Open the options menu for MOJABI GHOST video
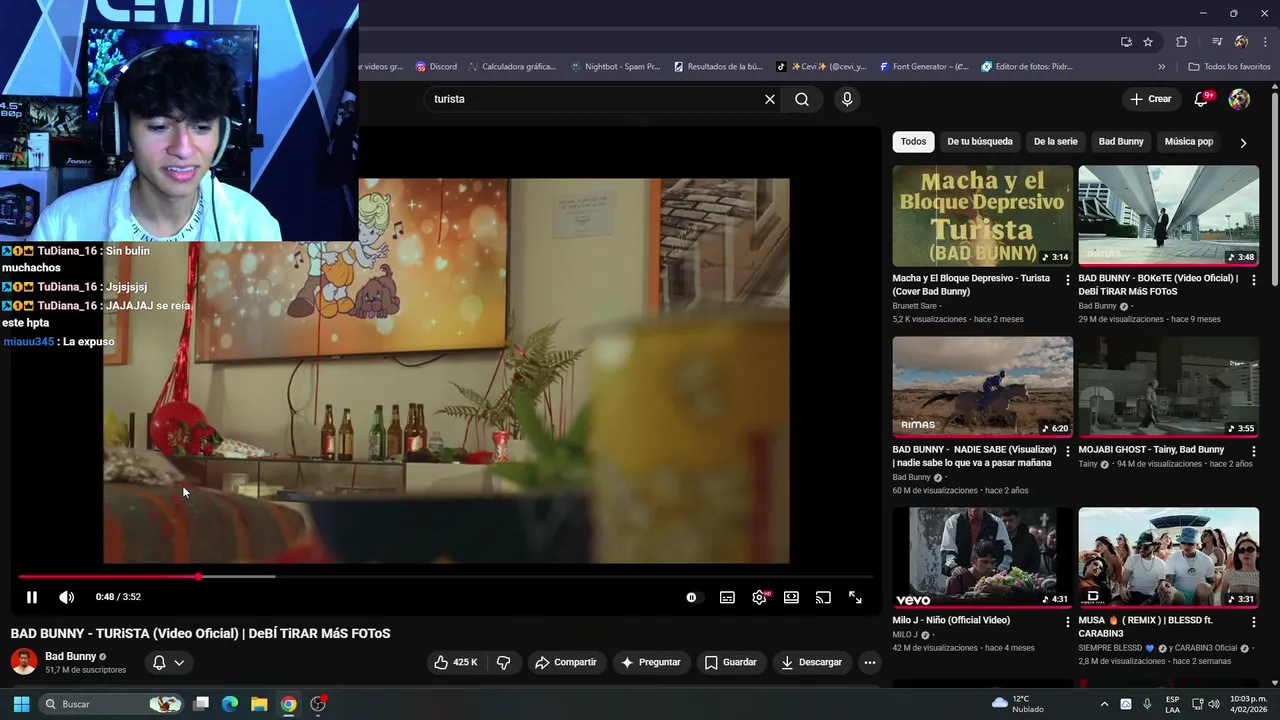 point(1253,451)
